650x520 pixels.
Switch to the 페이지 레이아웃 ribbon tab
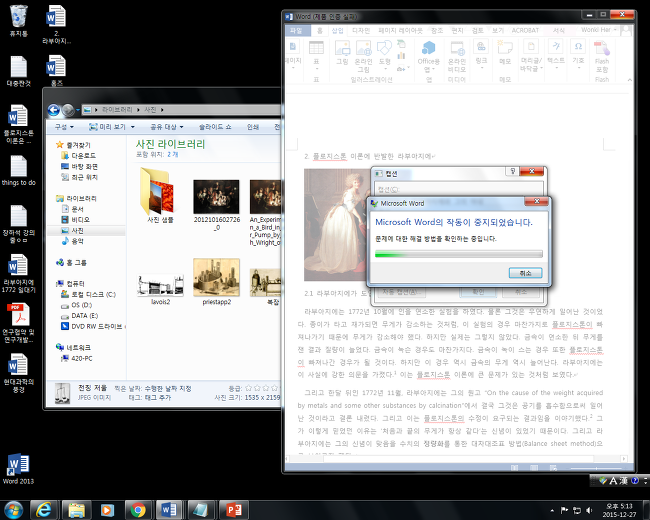click(400, 31)
